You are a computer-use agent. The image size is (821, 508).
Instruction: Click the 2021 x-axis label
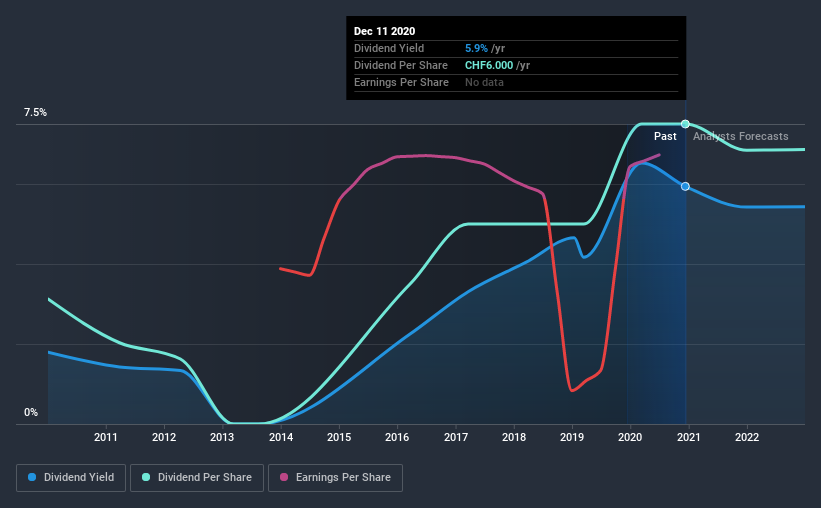click(x=689, y=437)
